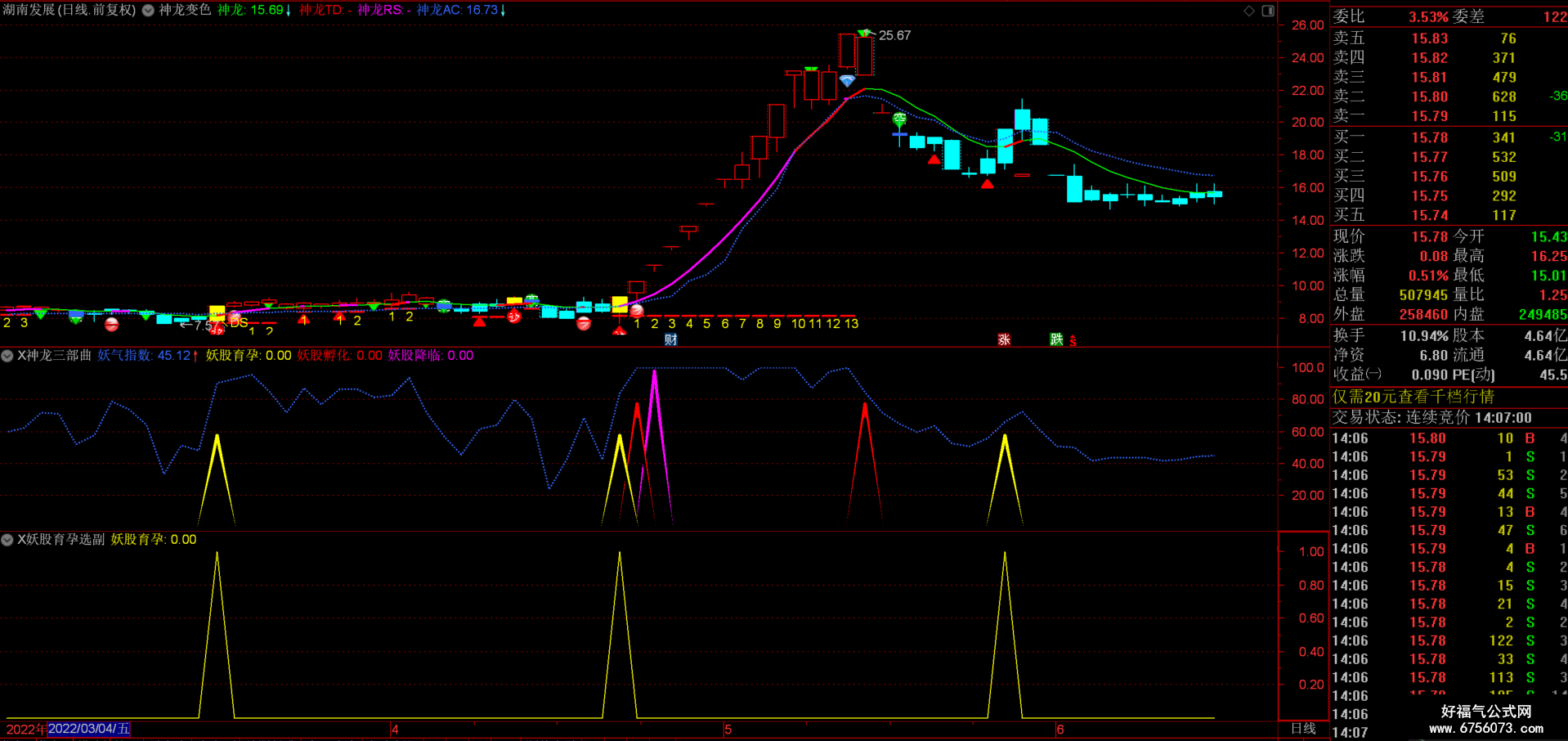Click the diamond outline icon at chart top
This screenshot has height=741, width=1568.
pyautogui.click(x=1248, y=11)
